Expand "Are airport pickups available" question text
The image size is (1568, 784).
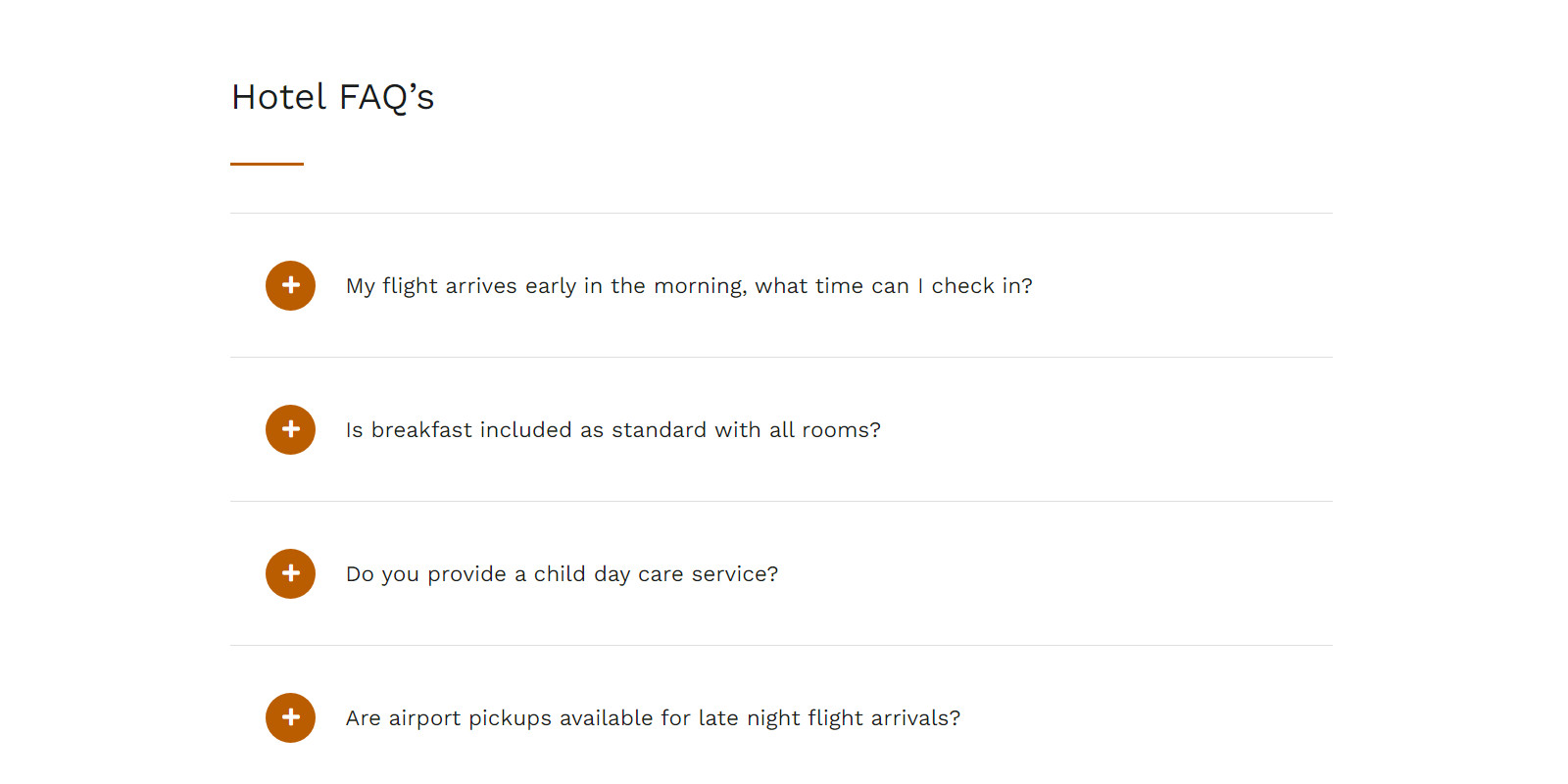[653, 718]
